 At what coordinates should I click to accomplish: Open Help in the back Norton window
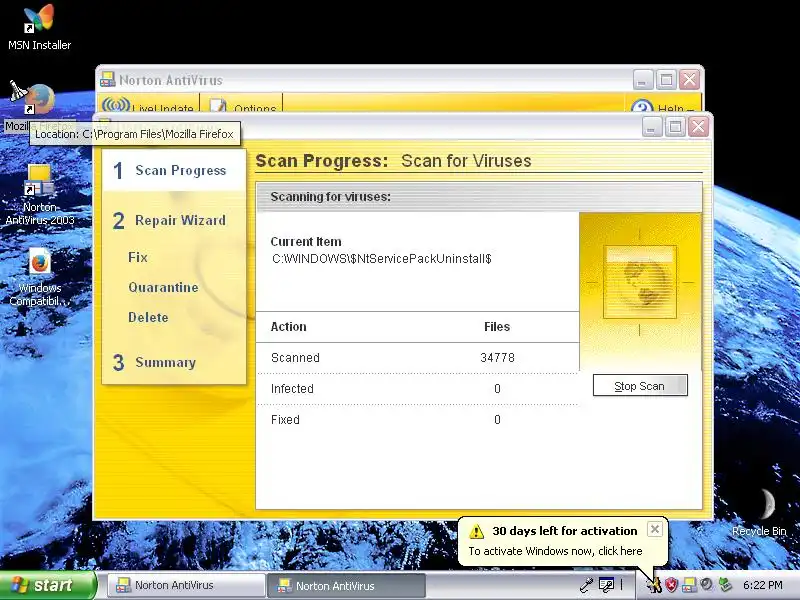pos(662,106)
